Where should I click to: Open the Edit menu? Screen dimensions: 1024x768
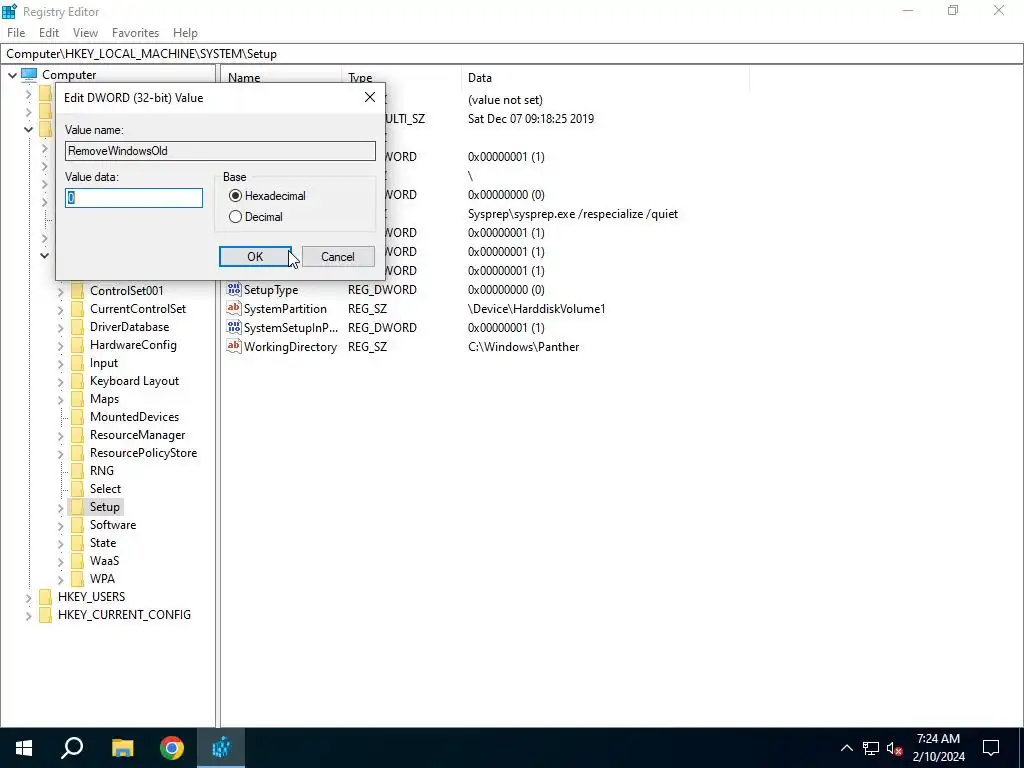tap(49, 33)
